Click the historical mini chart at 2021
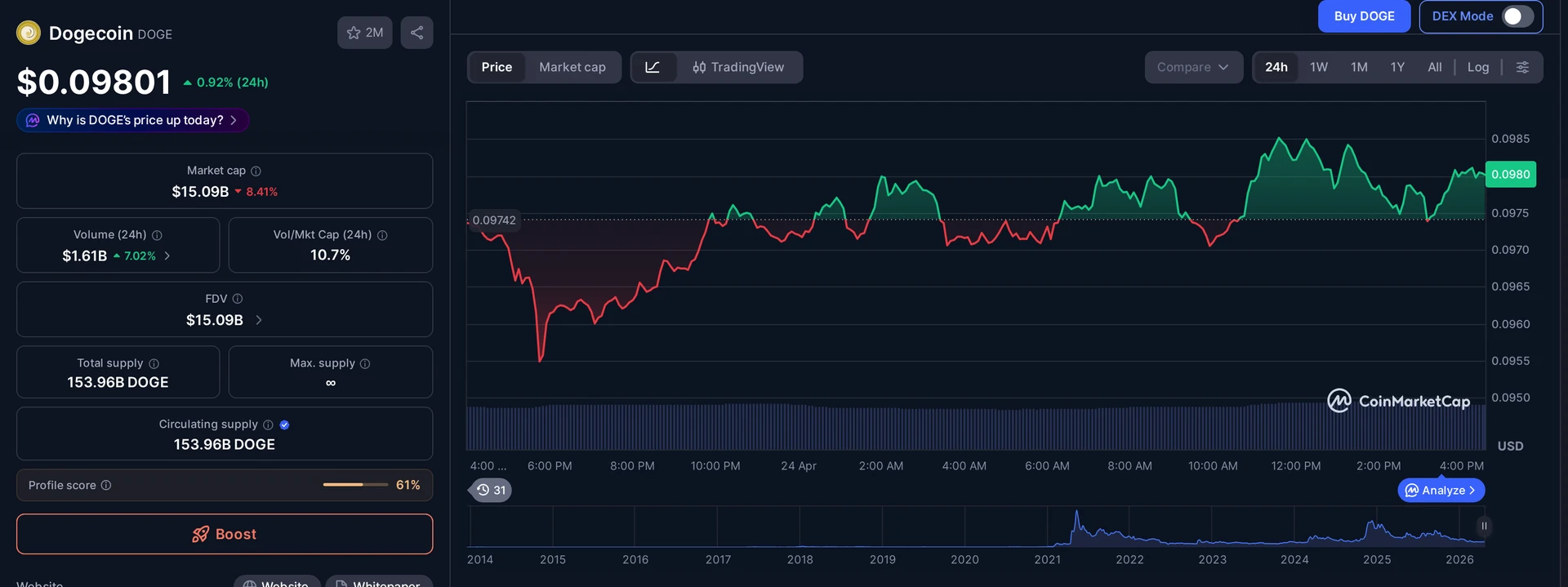1568x587 pixels. point(1048,527)
